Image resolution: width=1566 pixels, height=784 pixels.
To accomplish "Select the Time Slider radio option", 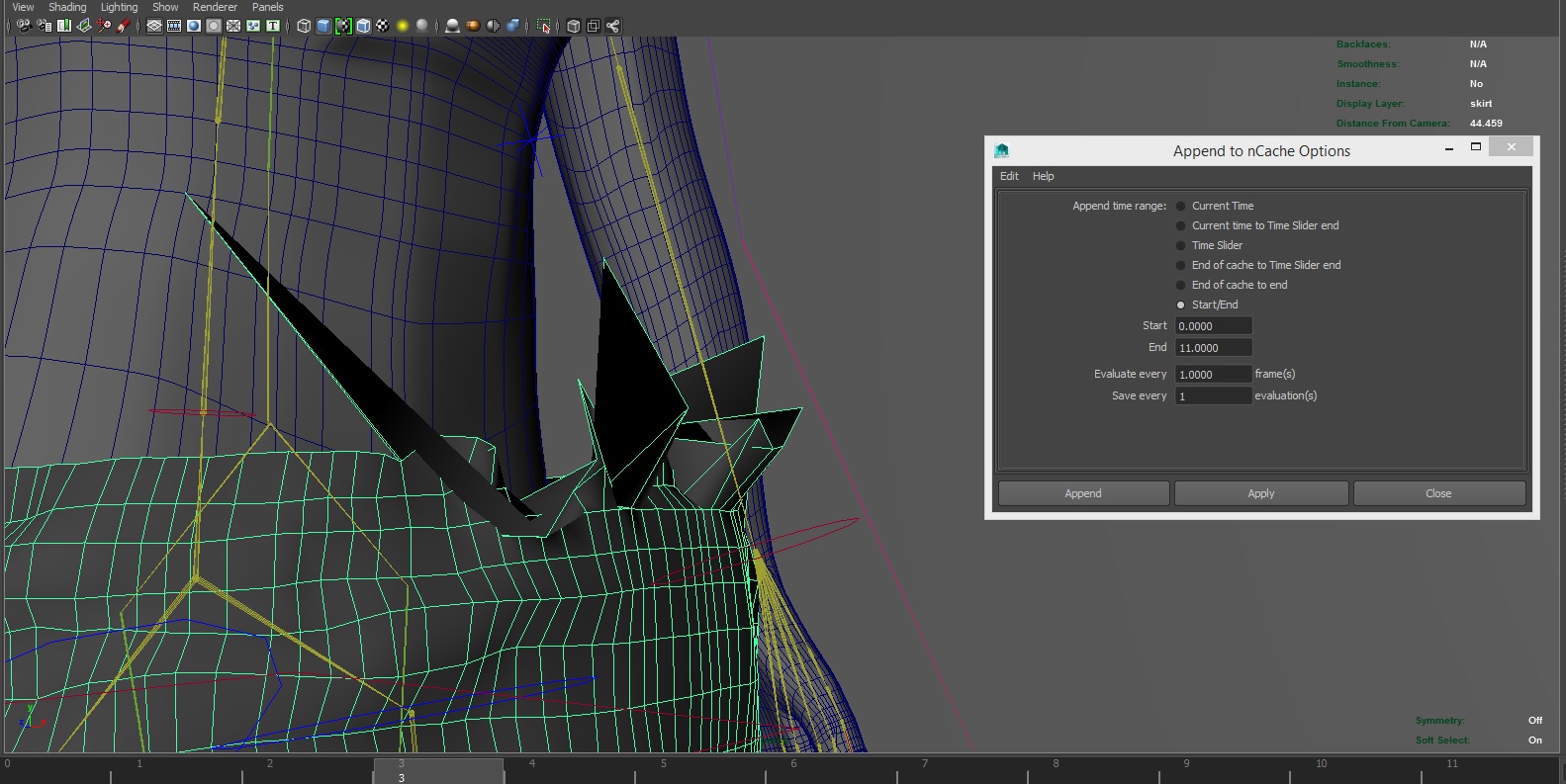I will tap(1180, 245).
